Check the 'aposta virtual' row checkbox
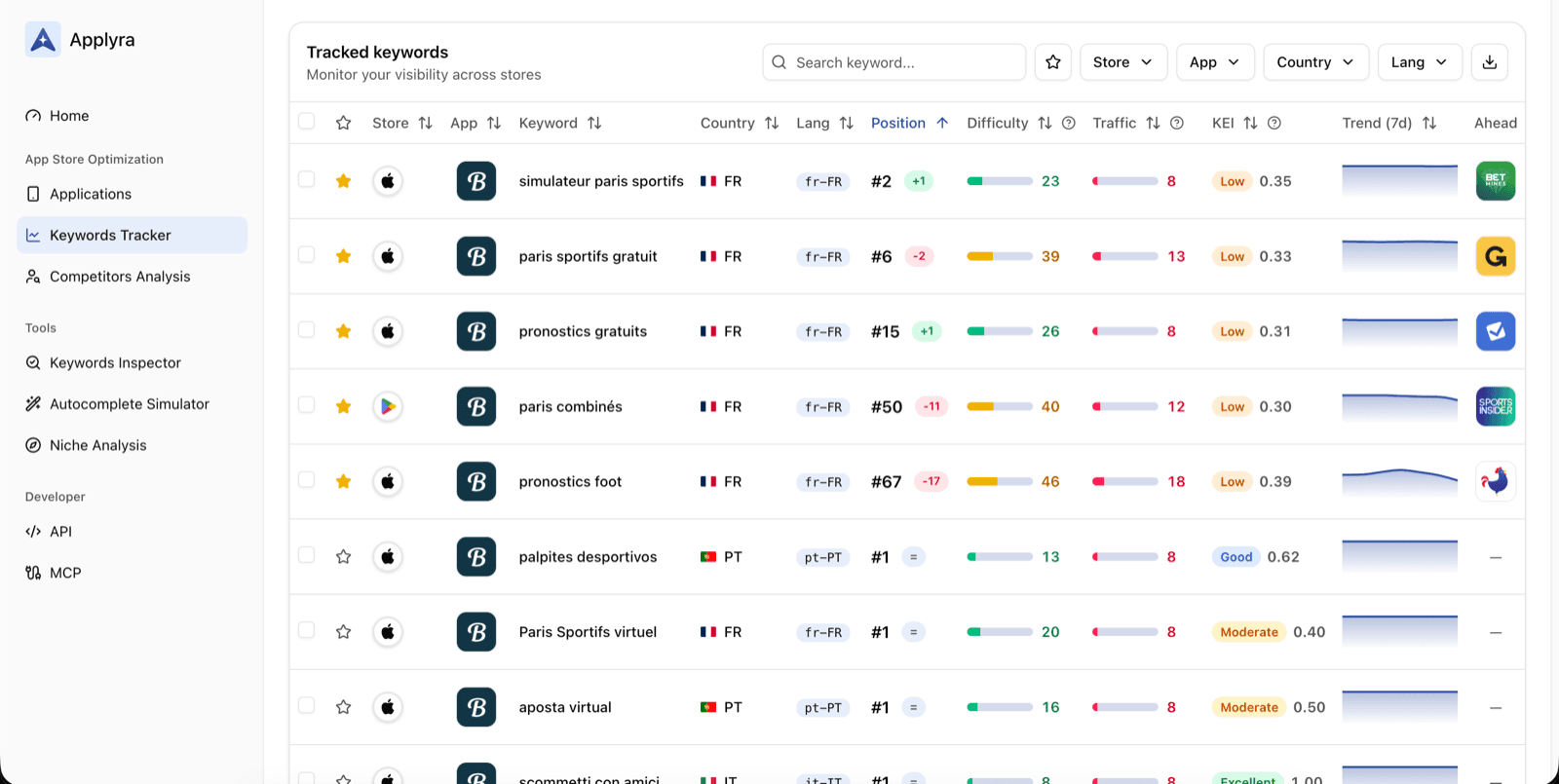This screenshot has width=1559, height=784. 306,705
